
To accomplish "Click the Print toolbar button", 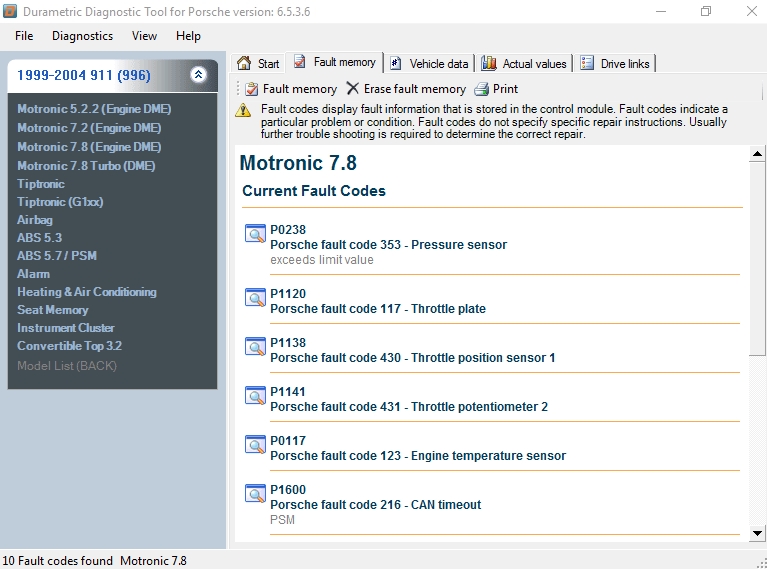I will click(x=496, y=89).
